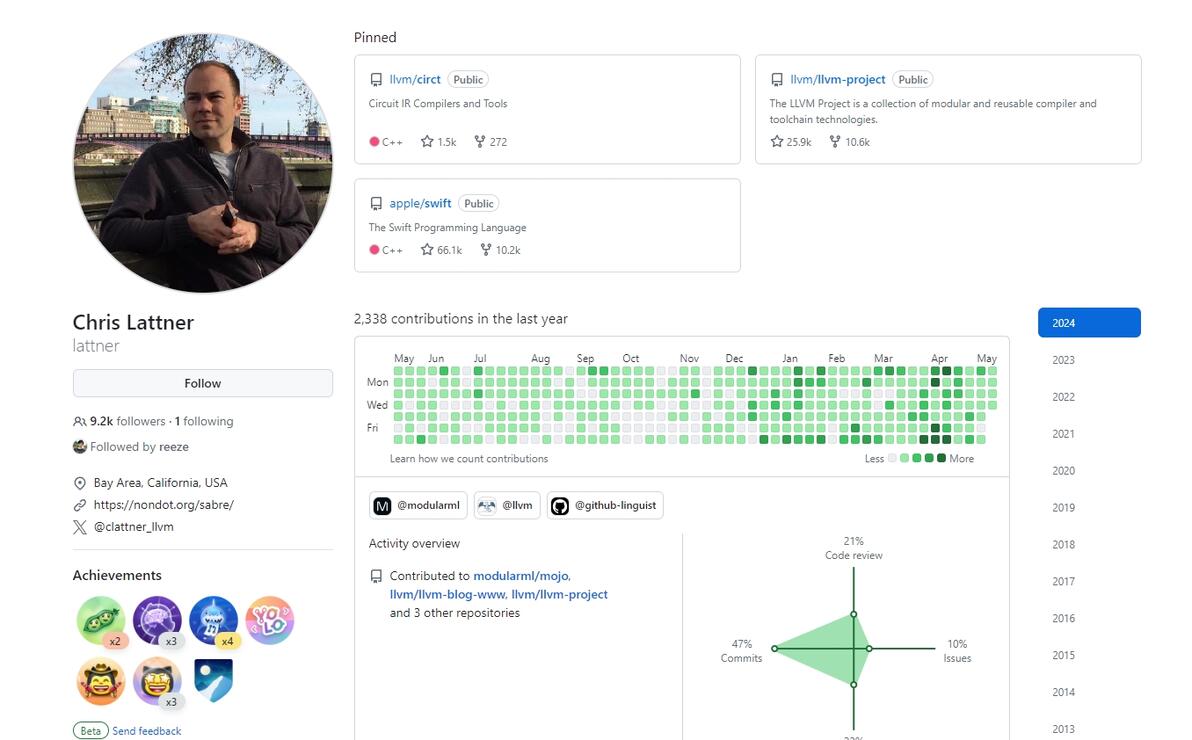Click the stars count on llvm/circt
1192x740 pixels.
click(x=438, y=142)
